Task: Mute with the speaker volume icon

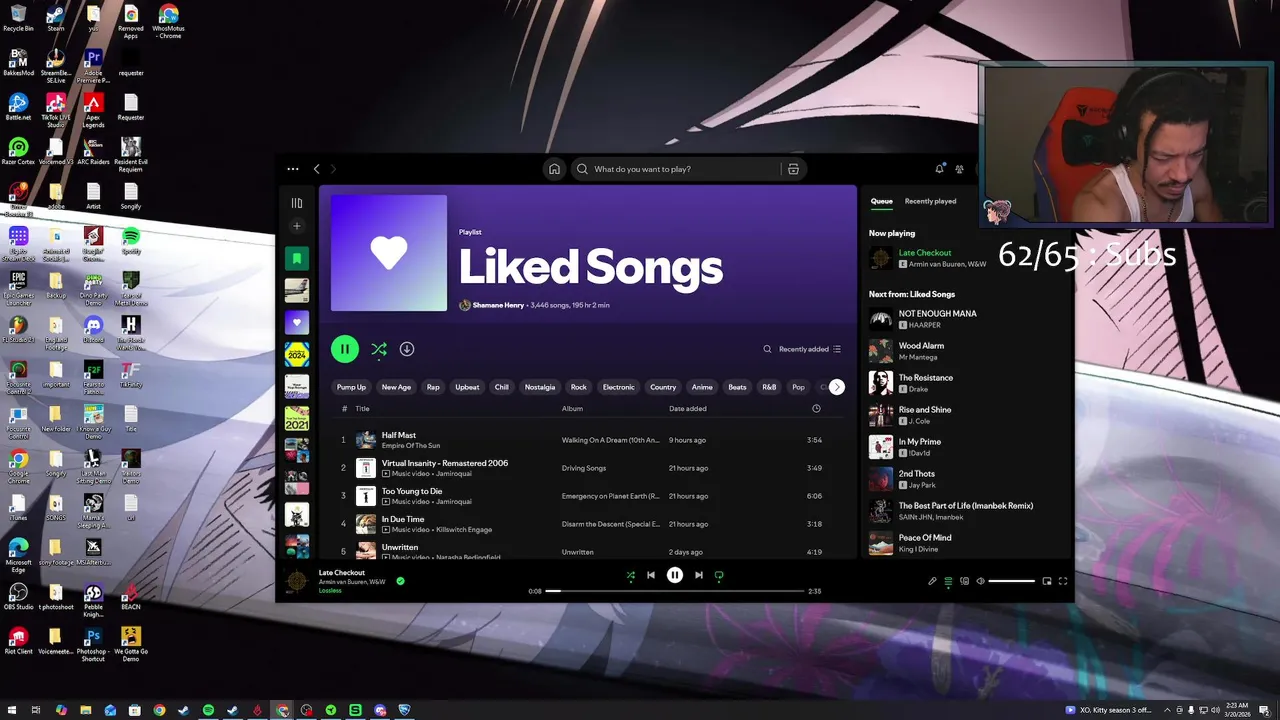Action: click(980, 581)
